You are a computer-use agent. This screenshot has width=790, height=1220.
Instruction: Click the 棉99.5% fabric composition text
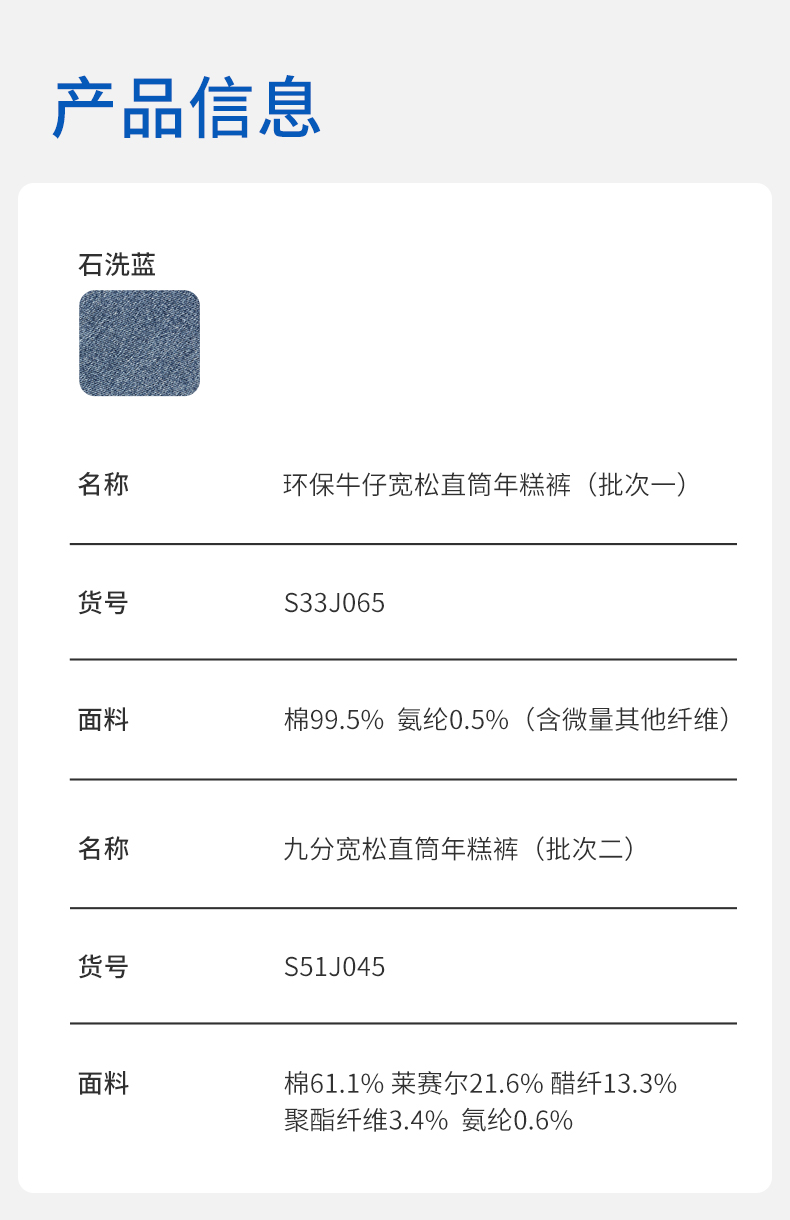point(334,720)
